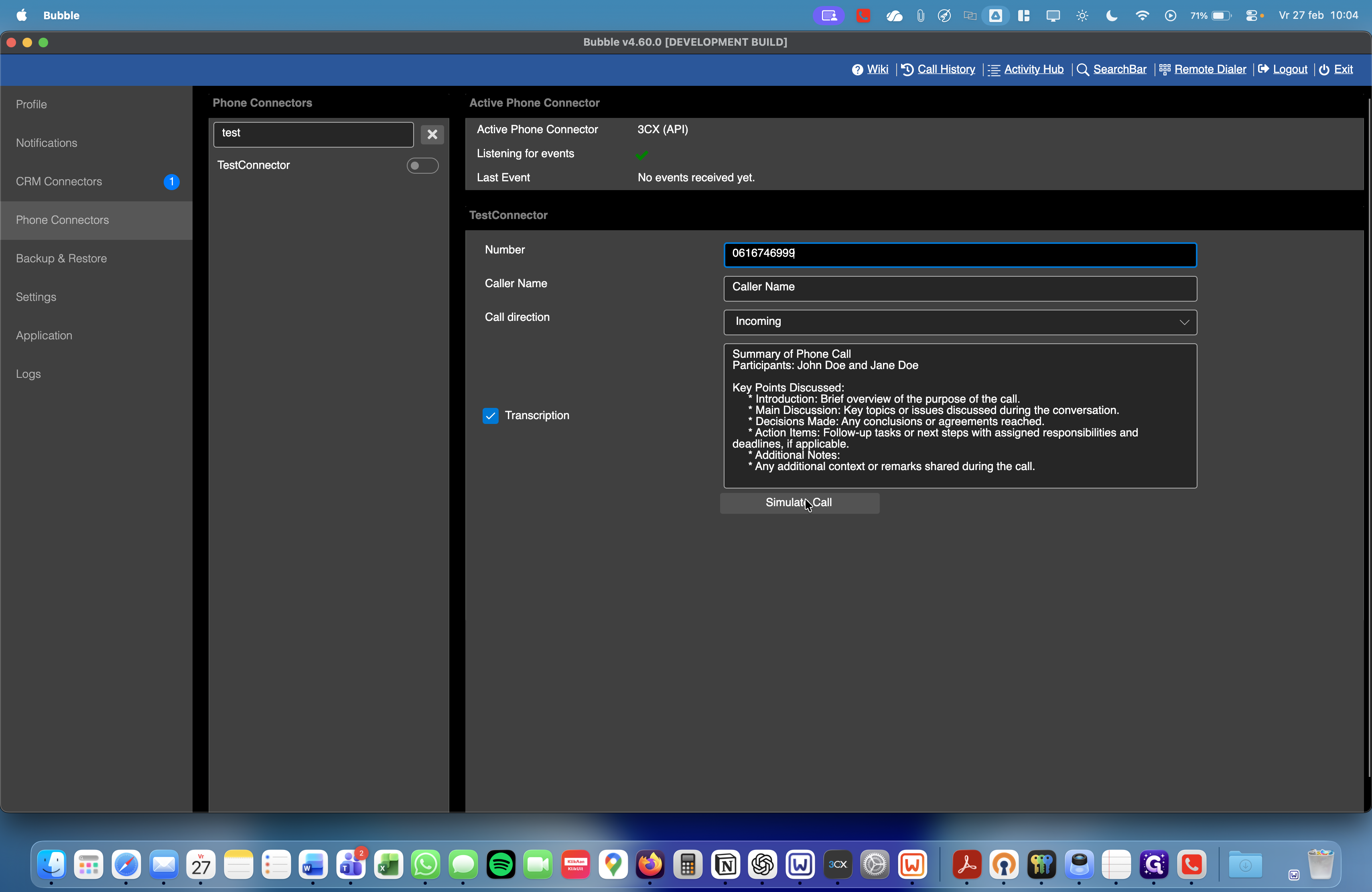Click the SearchBar magnifier icon
Screen dimensions: 1372x892
[x=1083, y=70]
